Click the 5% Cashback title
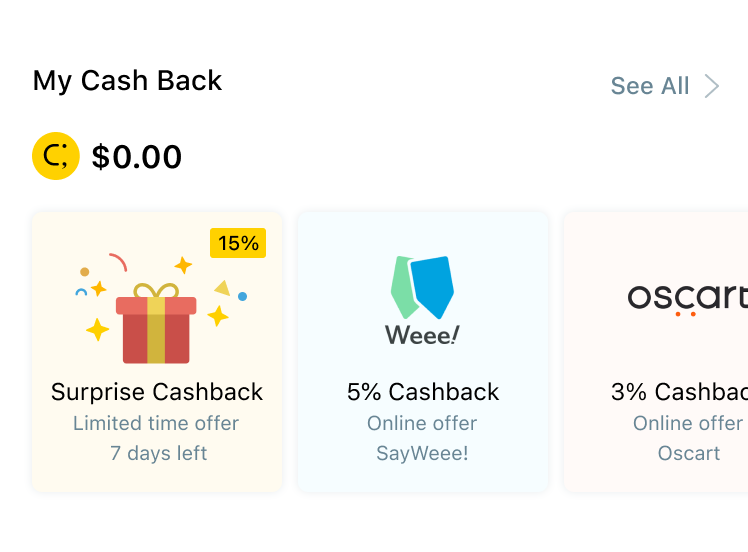 pos(423,392)
